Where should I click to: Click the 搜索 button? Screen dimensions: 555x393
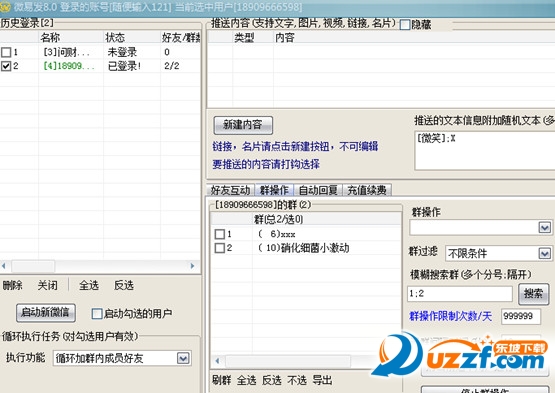pyautogui.click(x=533, y=294)
